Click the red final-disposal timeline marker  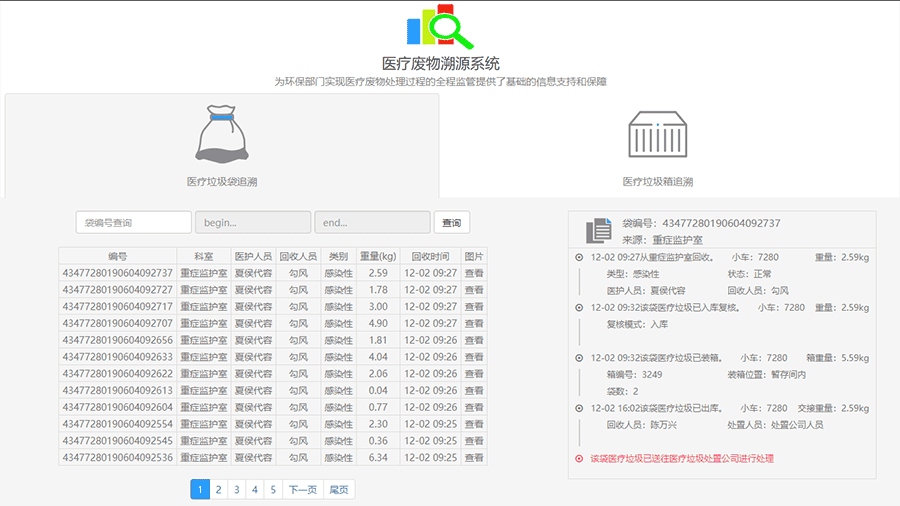pos(579,459)
